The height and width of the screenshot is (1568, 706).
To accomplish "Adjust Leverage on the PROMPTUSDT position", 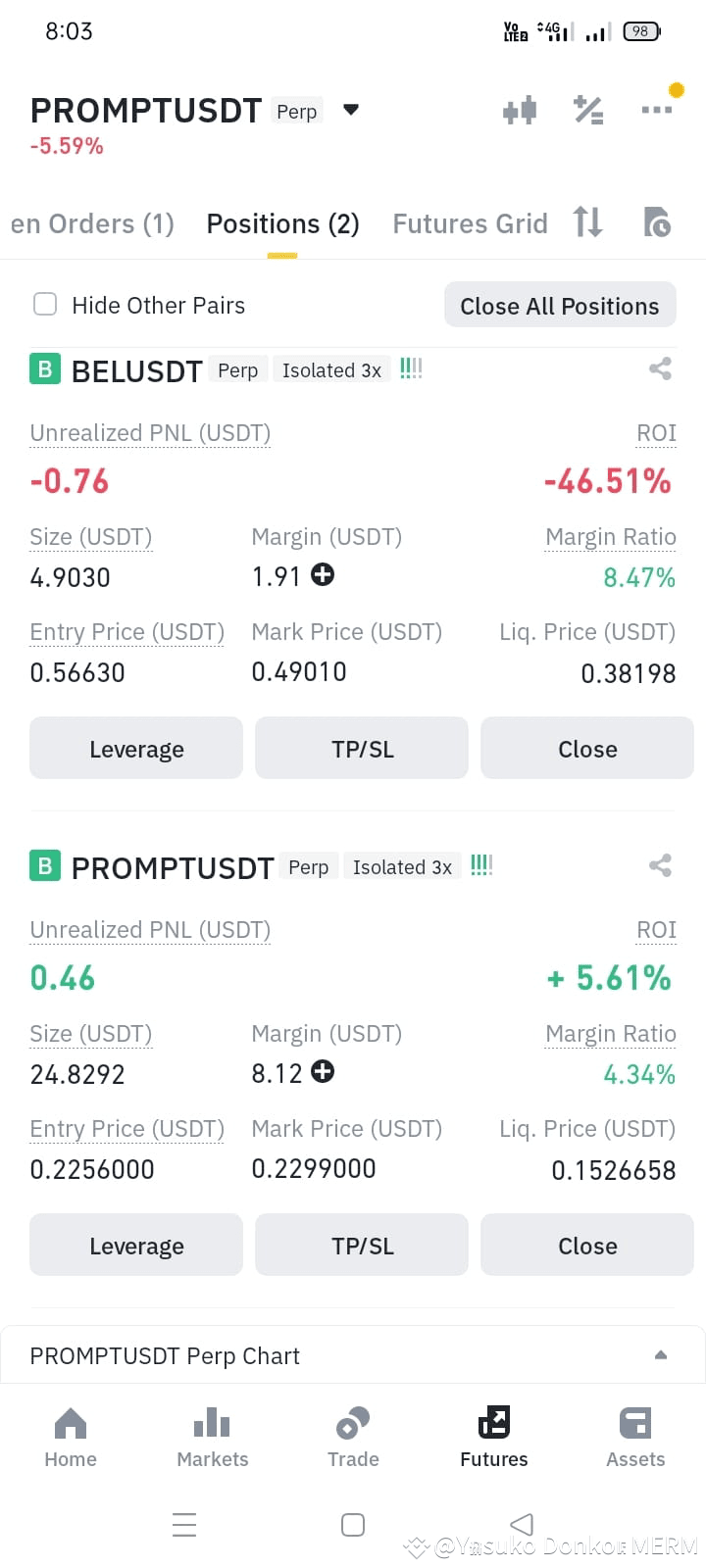I will [x=136, y=1246].
